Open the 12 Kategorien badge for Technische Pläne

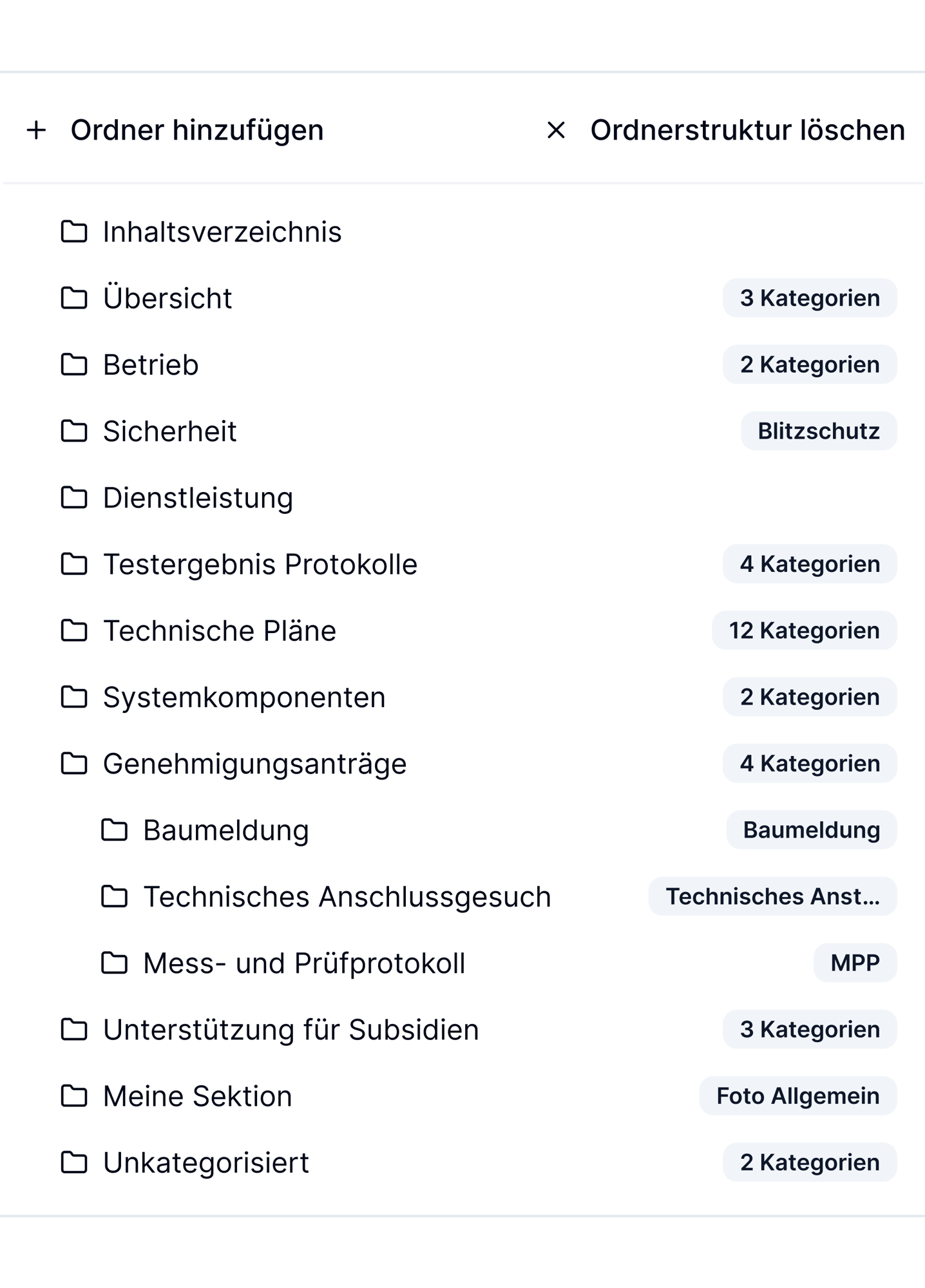point(804,630)
